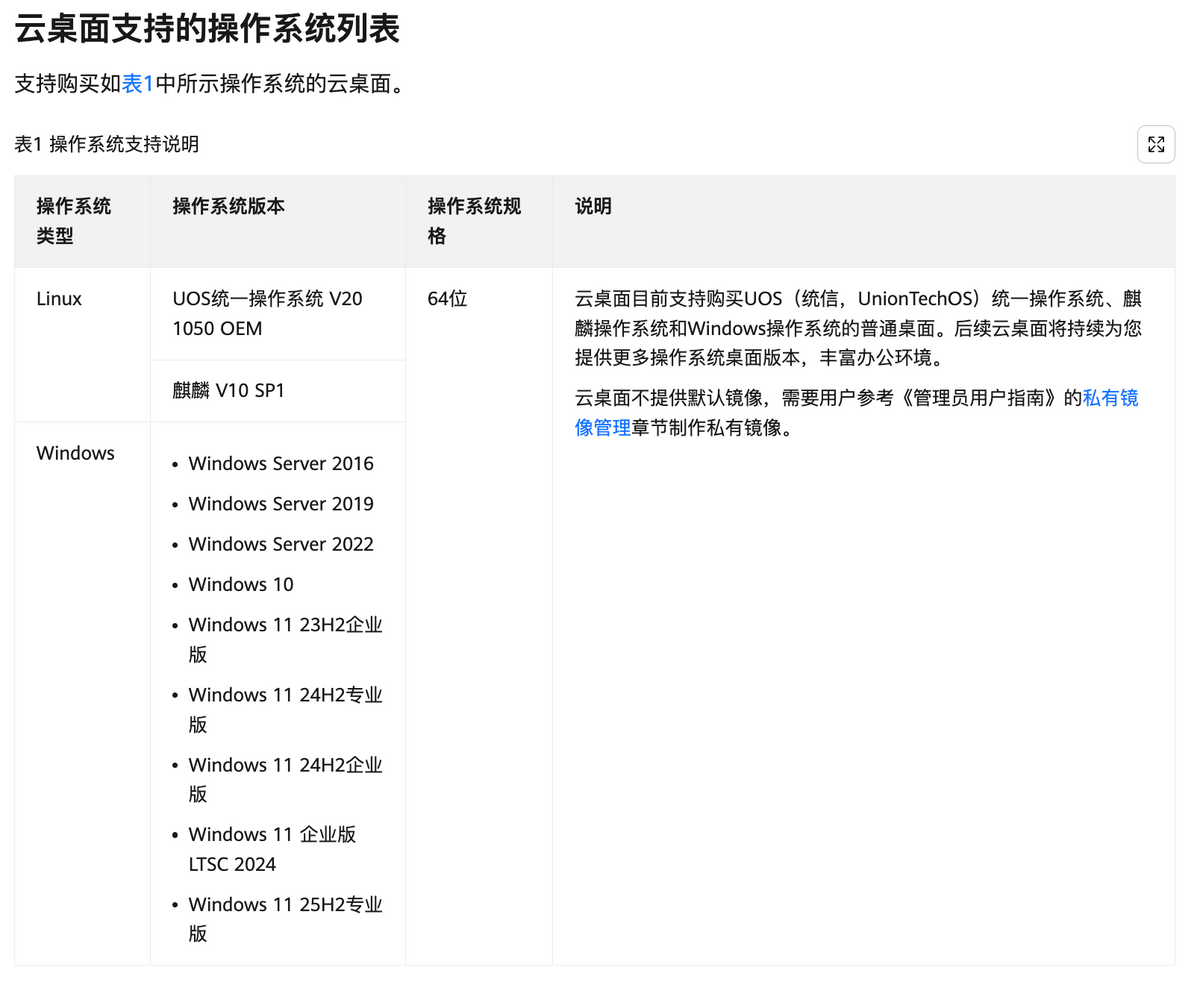Click the Windows 11 24H2专业版 list item
The height and width of the screenshot is (985, 1200).
(286, 709)
